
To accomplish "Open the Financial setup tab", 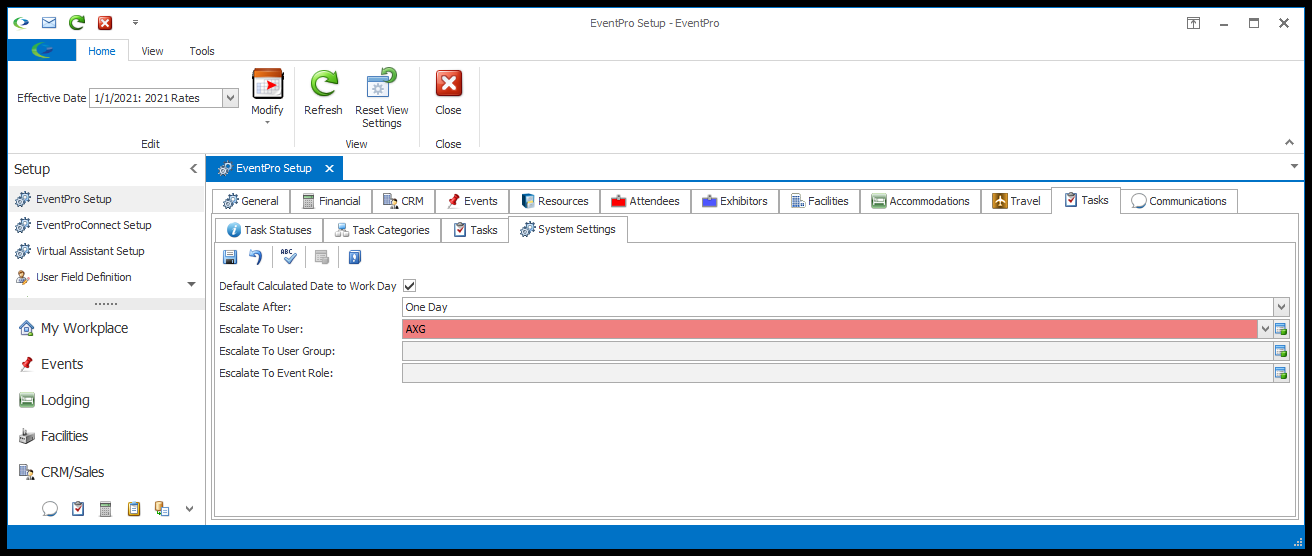I will click(x=331, y=201).
